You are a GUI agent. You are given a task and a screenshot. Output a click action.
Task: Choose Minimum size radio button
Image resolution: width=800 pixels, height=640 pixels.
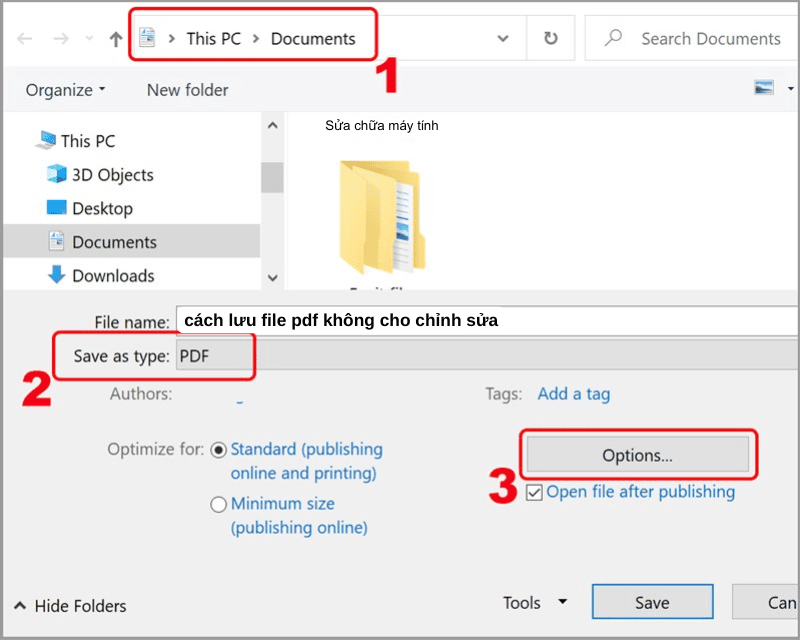219,505
